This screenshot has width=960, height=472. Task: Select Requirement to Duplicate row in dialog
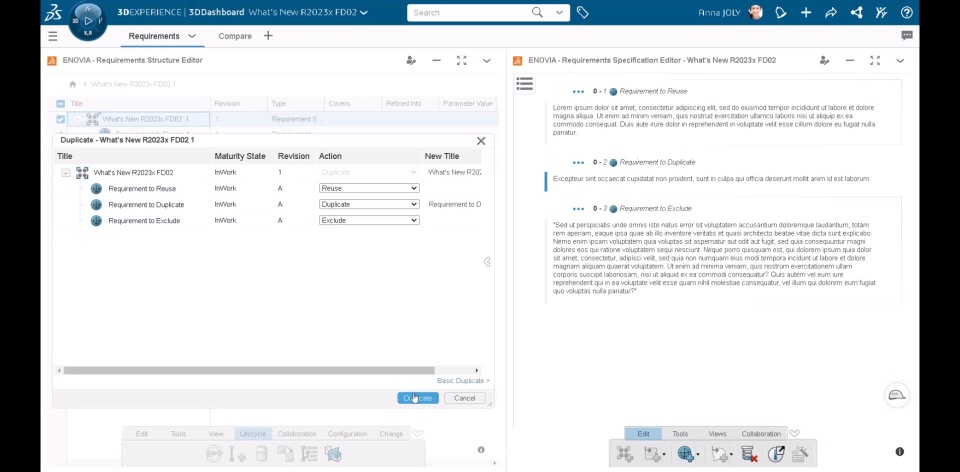(x=267, y=204)
